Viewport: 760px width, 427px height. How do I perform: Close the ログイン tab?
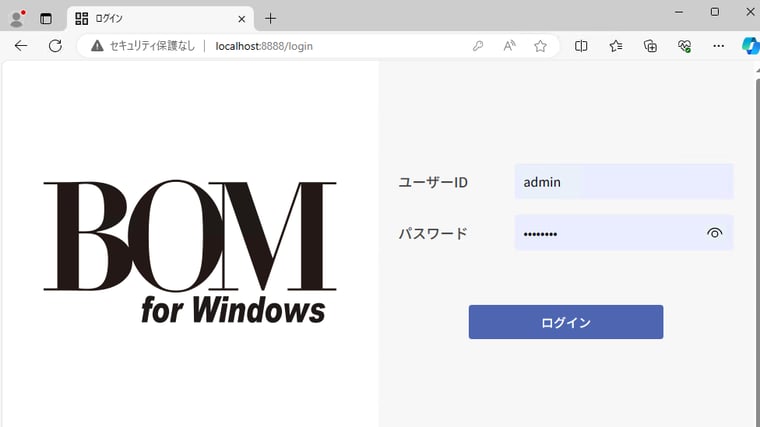click(x=241, y=19)
